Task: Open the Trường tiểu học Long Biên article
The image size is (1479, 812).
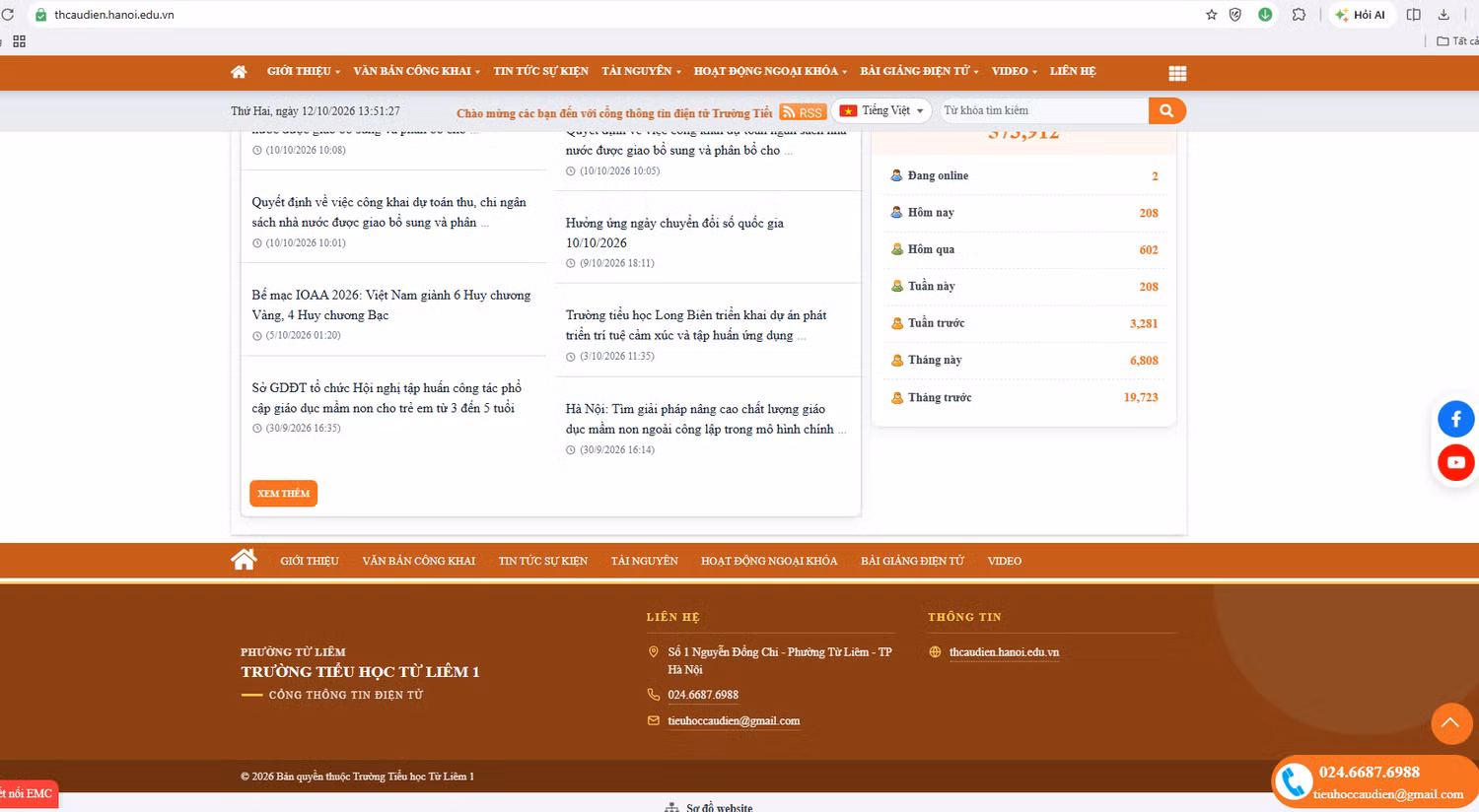Action: [x=696, y=325]
